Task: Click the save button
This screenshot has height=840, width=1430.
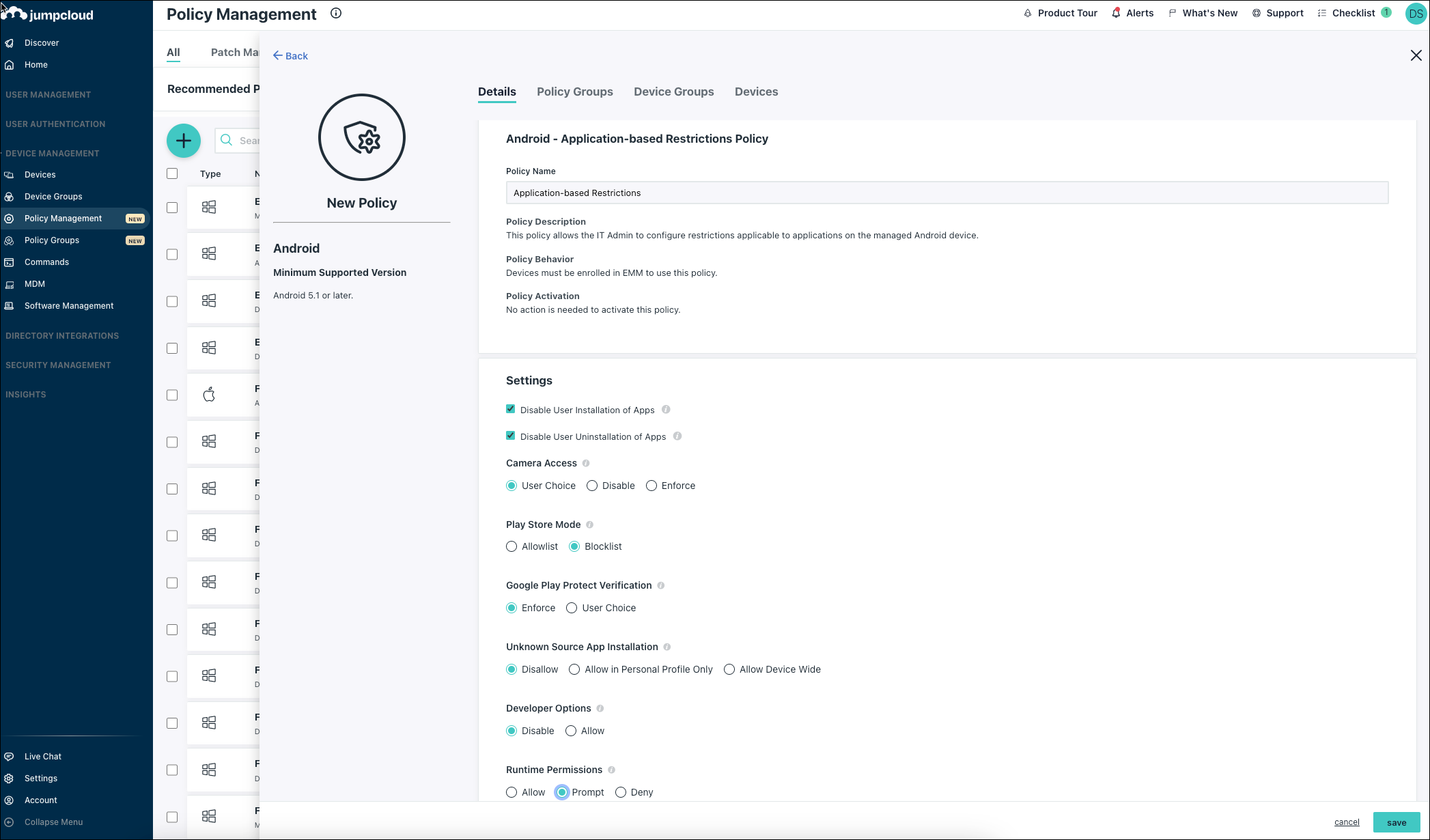Action: click(1397, 822)
